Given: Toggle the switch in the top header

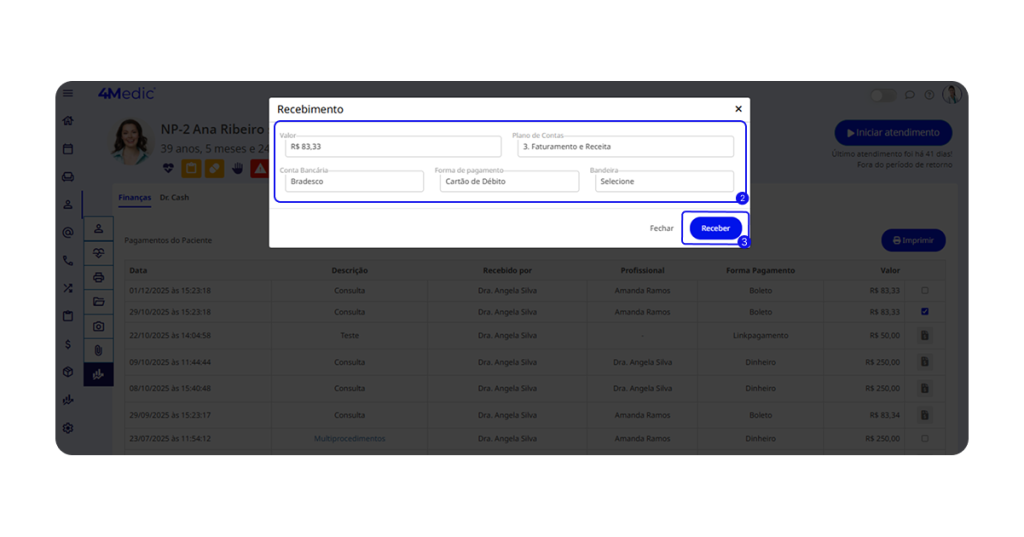Looking at the screenshot, I should [882, 95].
